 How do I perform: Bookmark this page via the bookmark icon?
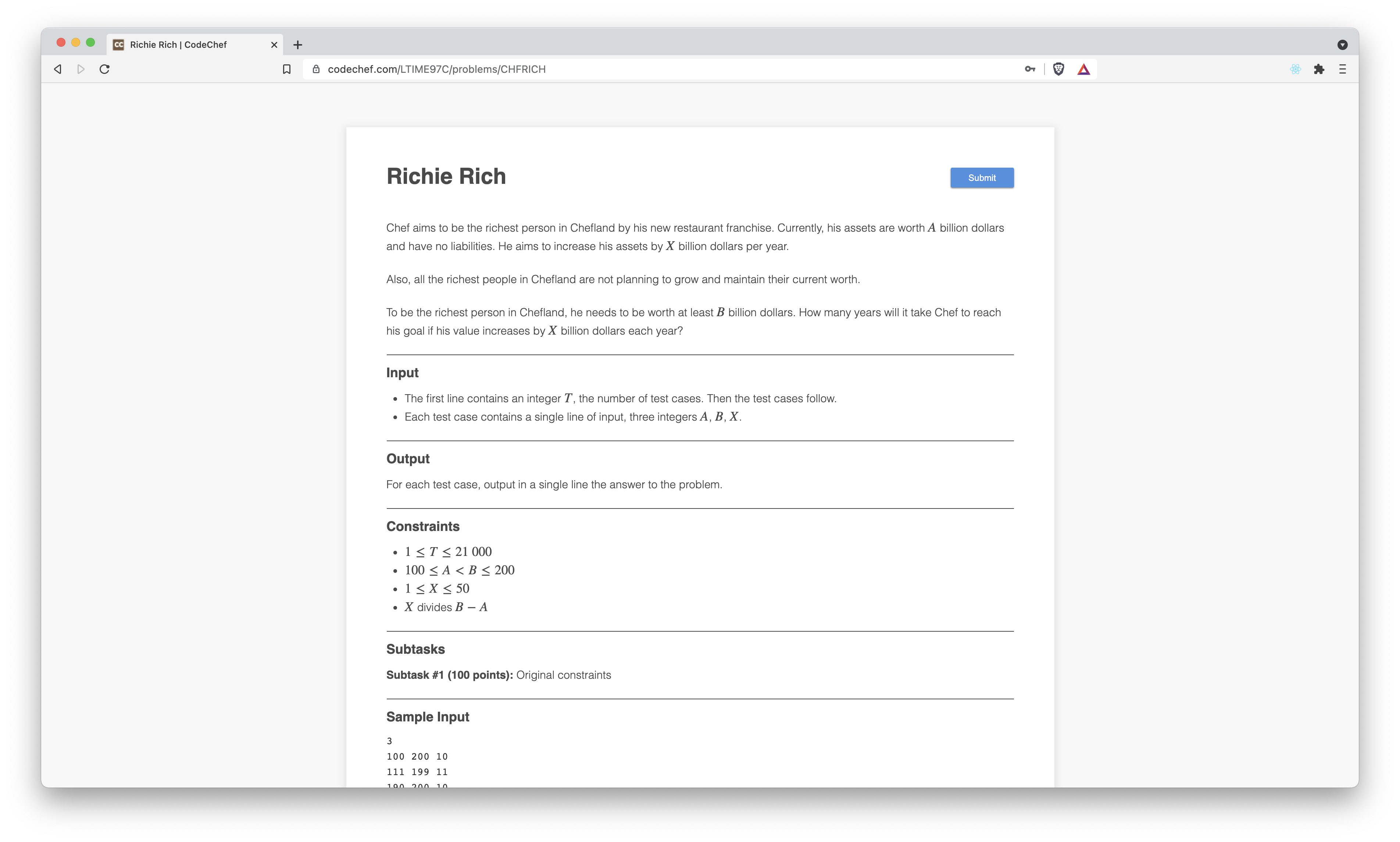pyautogui.click(x=286, y=68)
